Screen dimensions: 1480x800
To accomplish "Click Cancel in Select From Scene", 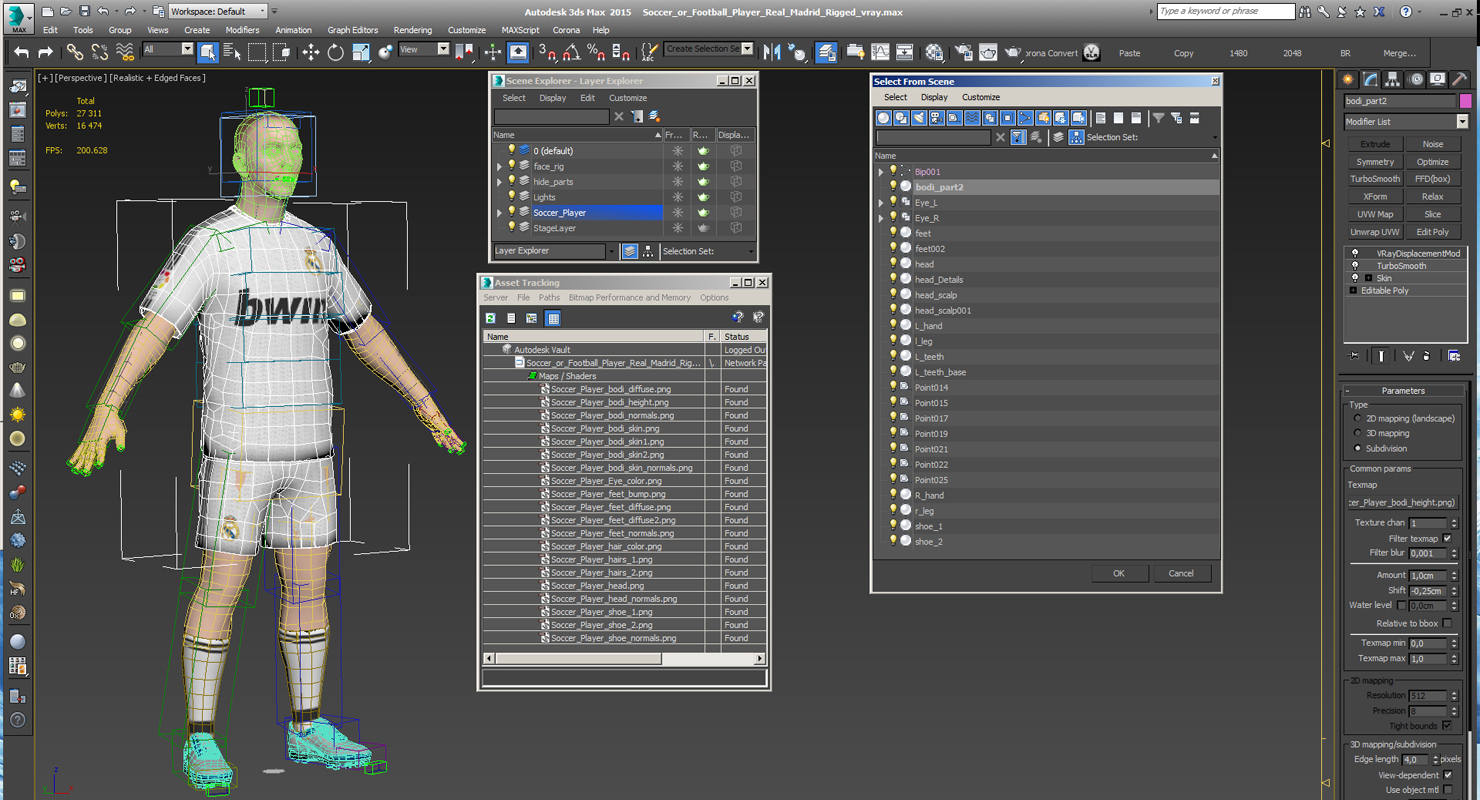I will [1181, 573].
